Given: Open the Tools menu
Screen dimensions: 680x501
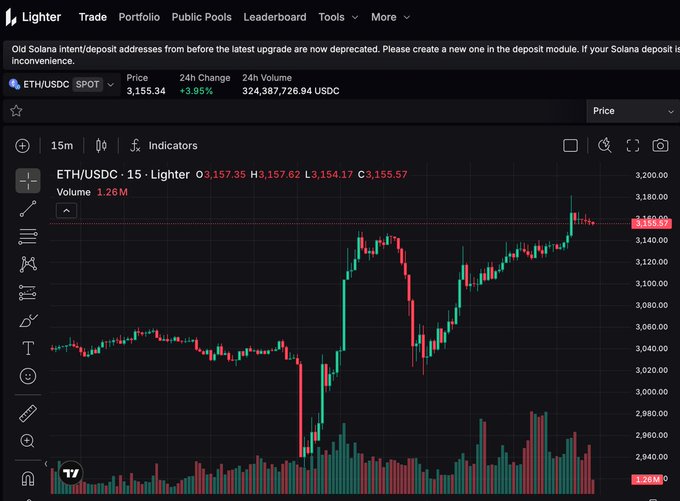Looking at the screenshot, I should coord(337,17).
